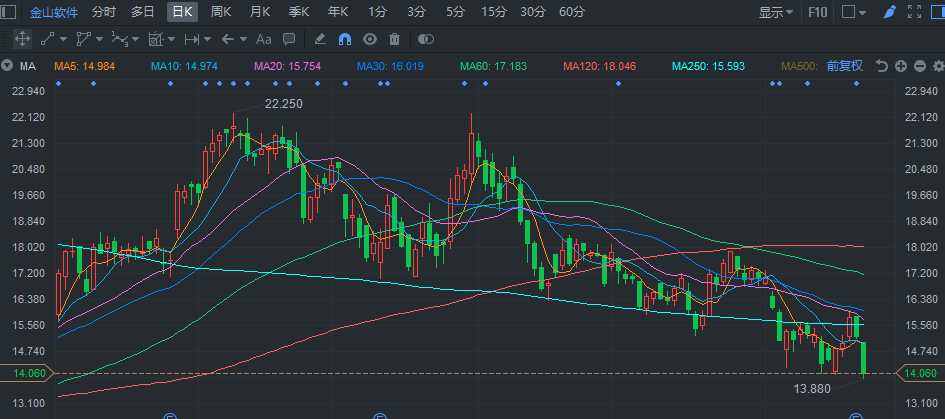Click the 金山软件 stock name
This screenshot has height=419, width=945.
(54, 11)
